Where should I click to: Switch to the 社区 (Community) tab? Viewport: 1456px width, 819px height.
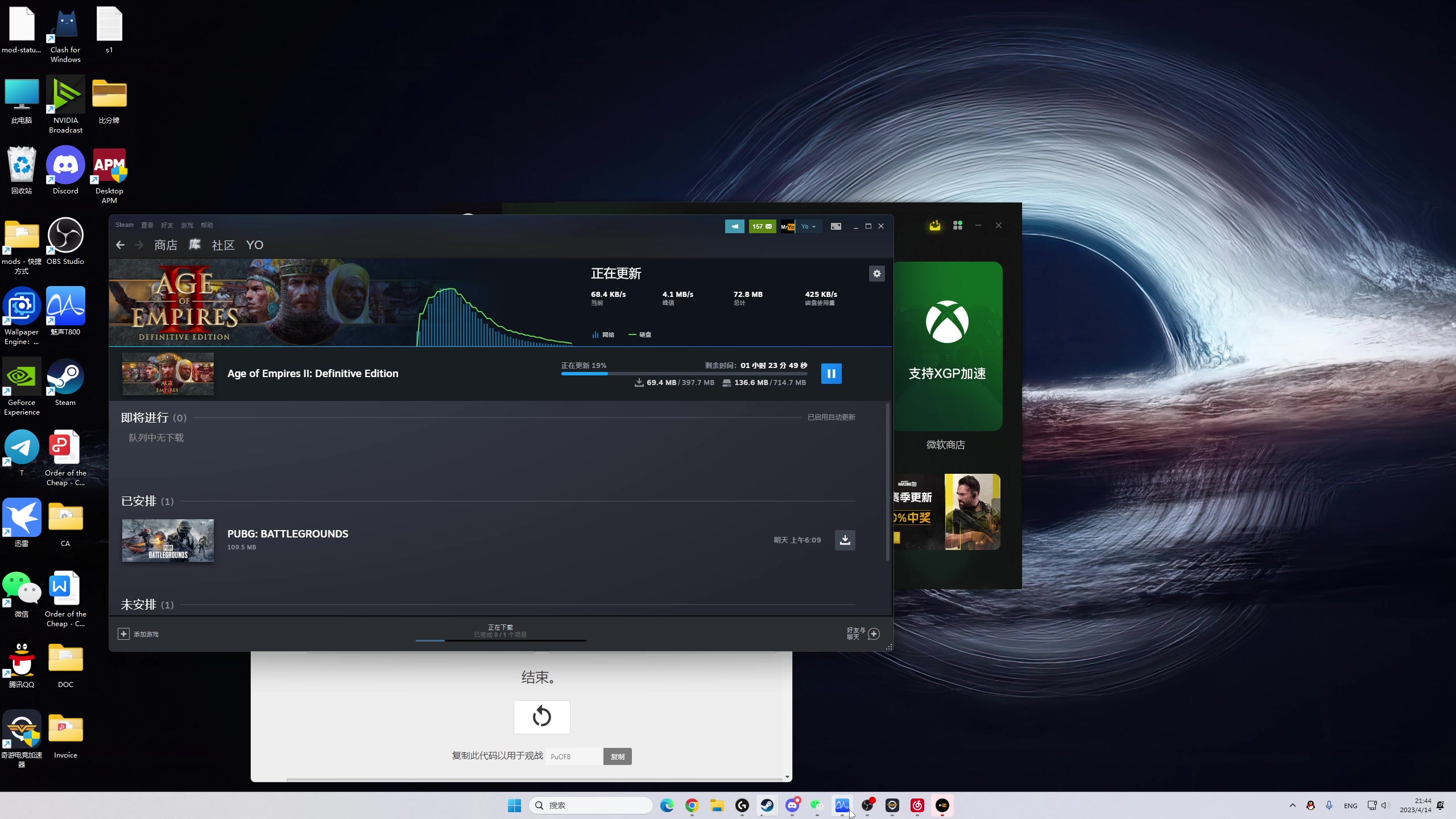223,245
